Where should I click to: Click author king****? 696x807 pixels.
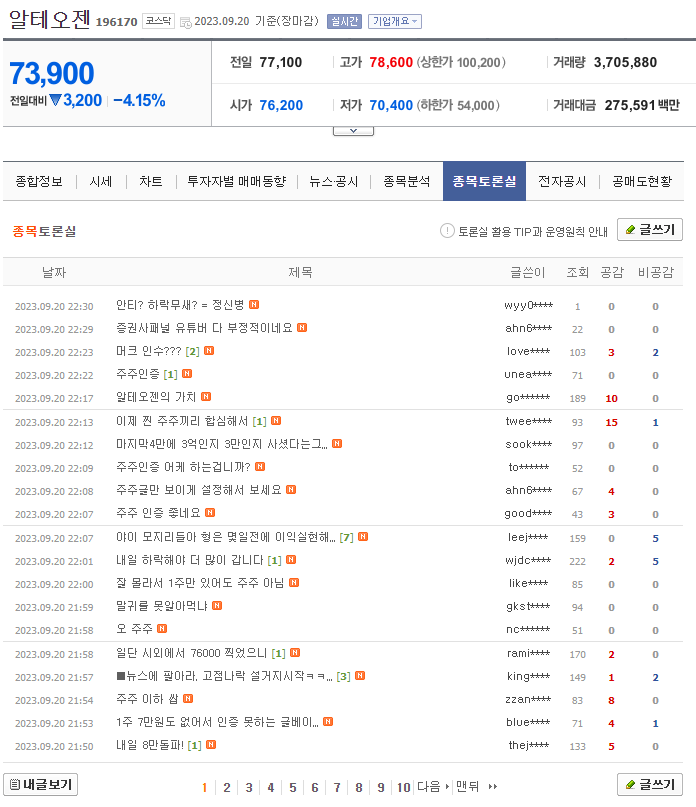point(528,676)
